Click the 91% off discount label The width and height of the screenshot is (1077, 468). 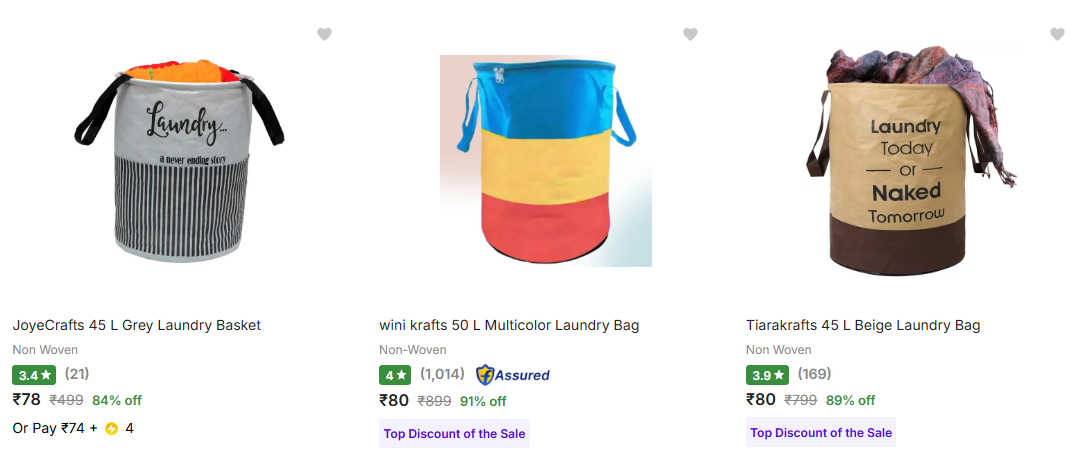point(483,401)
